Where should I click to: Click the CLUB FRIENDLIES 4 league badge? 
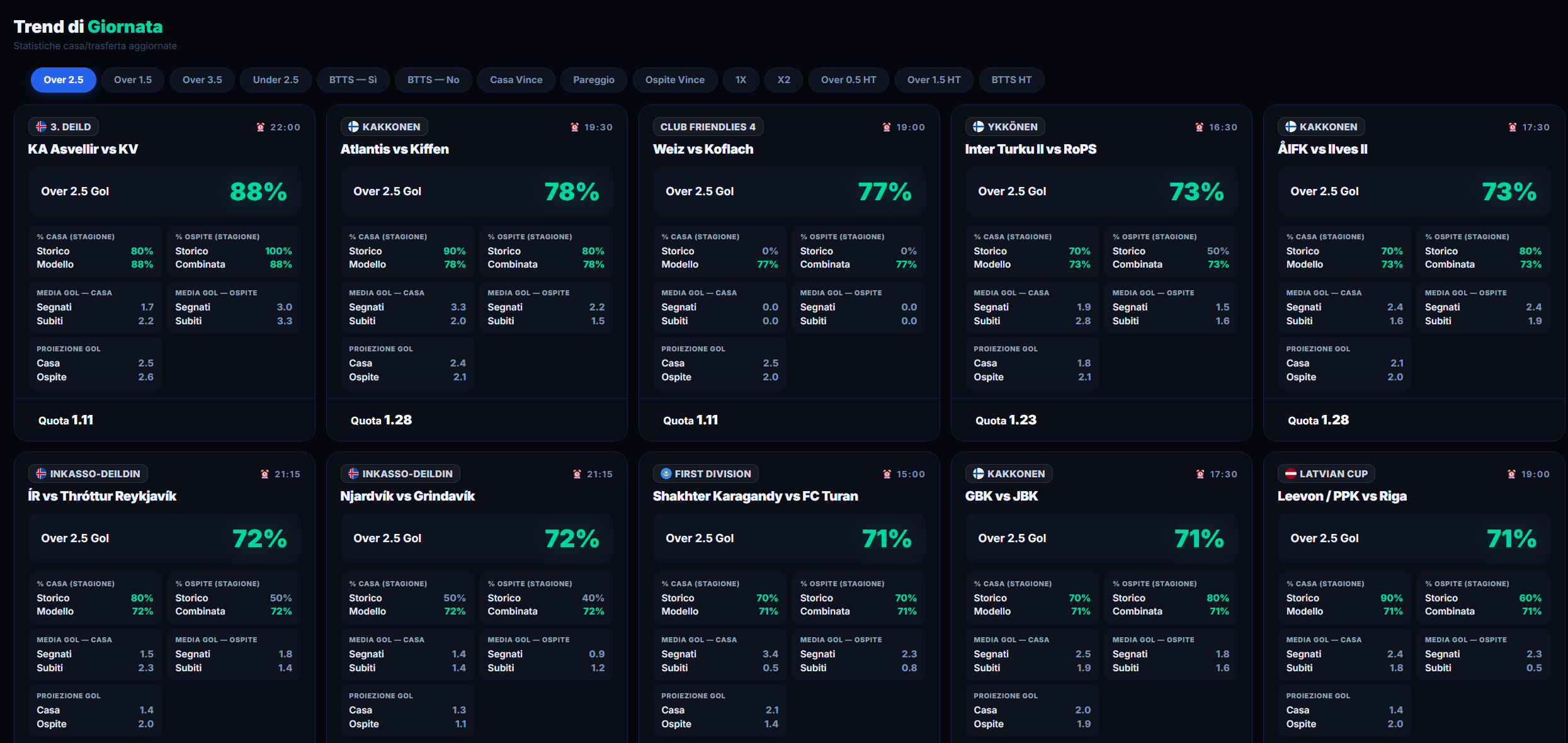tap(708, 127)
